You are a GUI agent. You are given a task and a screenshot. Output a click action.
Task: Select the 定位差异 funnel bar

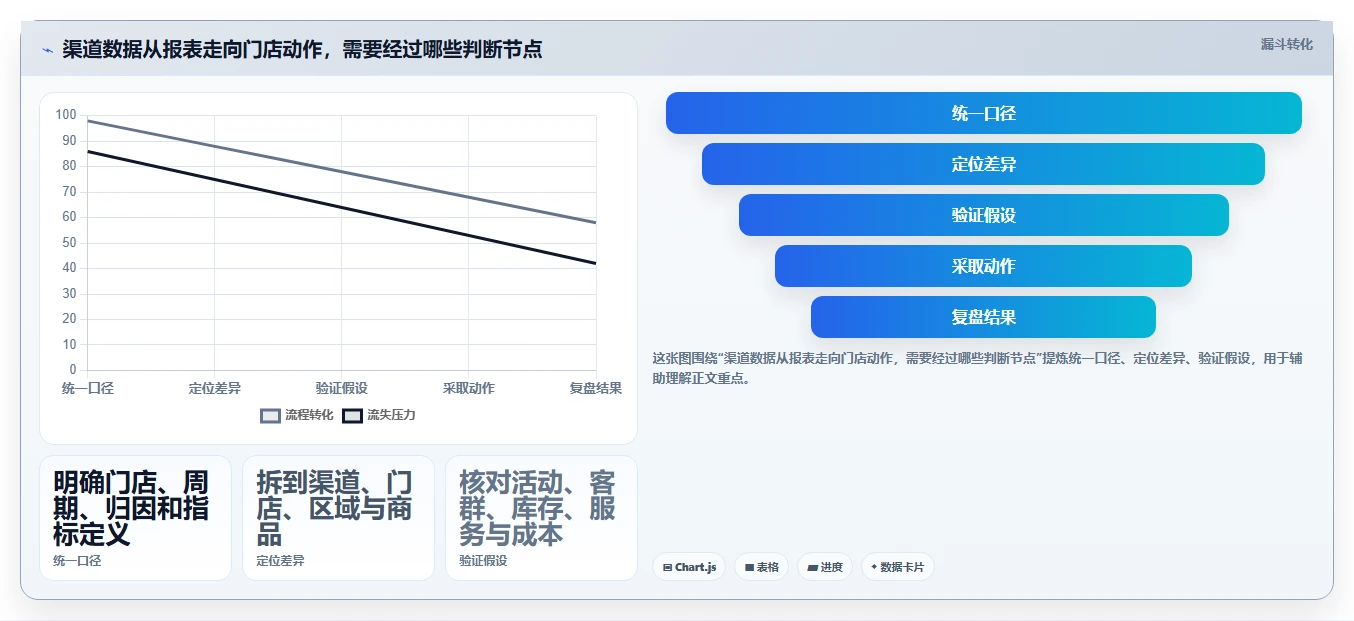pos(984,164)
